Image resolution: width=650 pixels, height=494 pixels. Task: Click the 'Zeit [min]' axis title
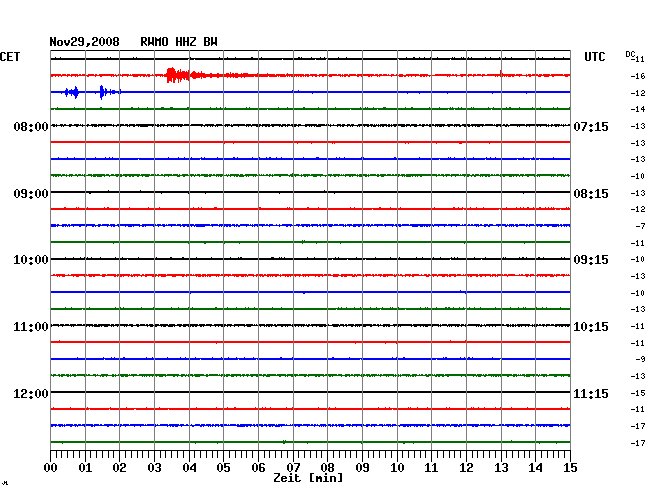(x=308, y=478)
